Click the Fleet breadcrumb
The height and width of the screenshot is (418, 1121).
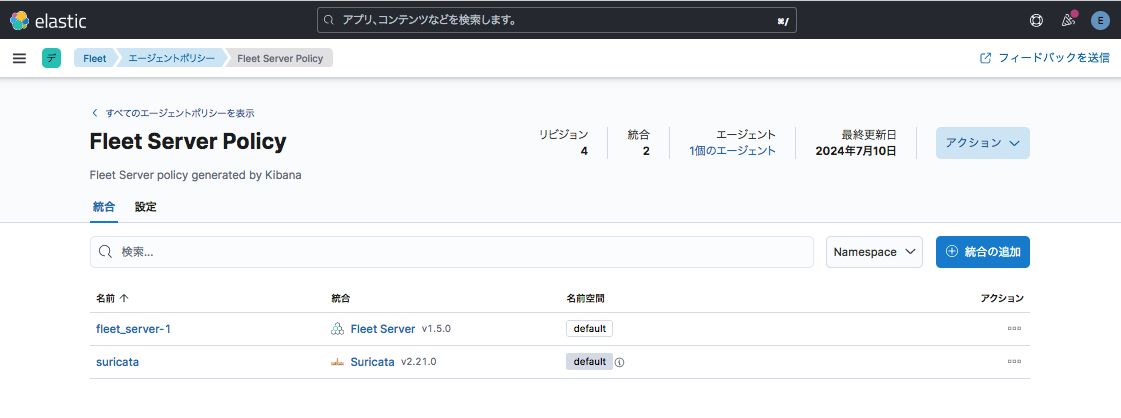pyautogui.click(x=95, y=58)
